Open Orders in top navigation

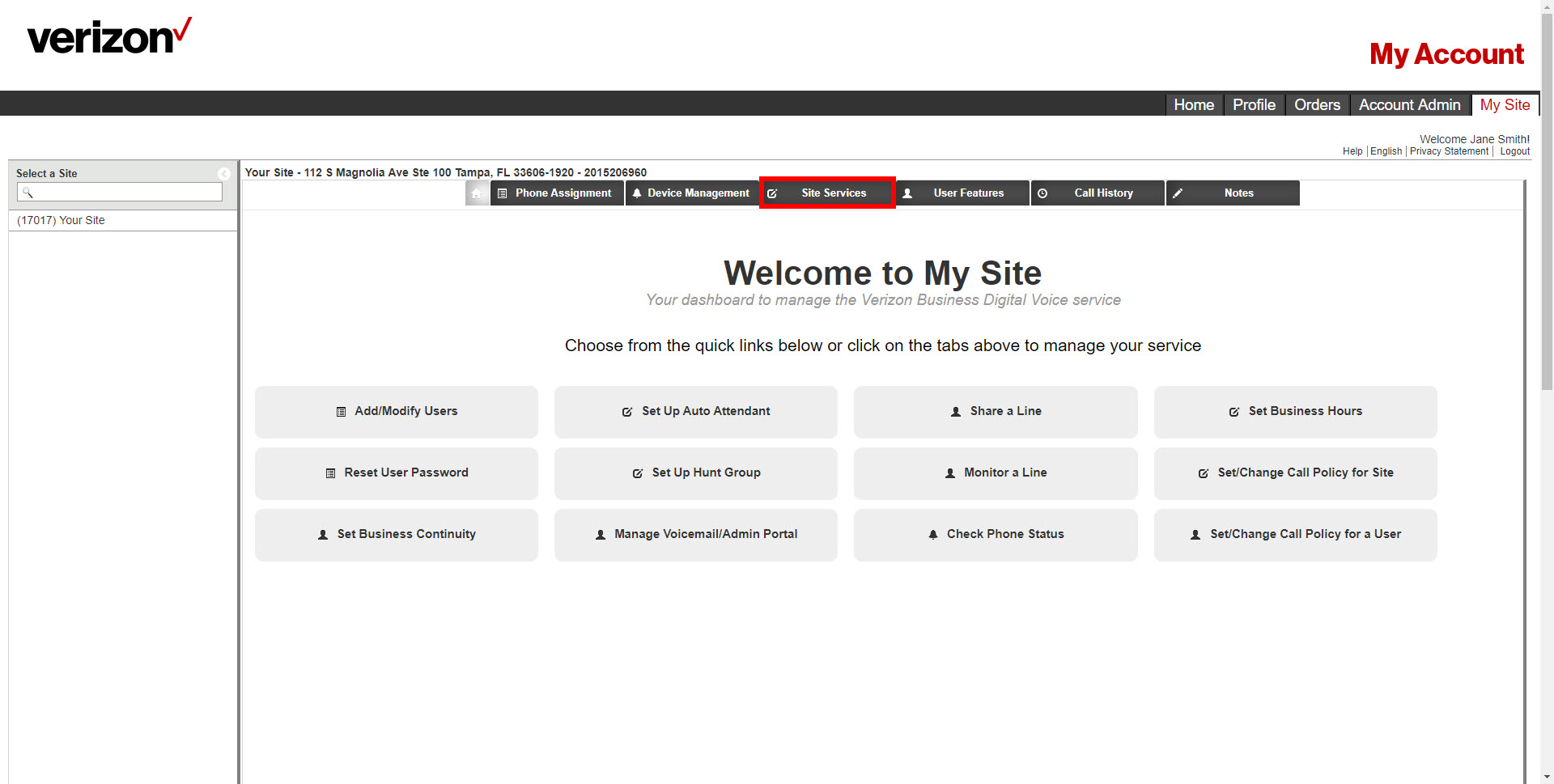click(1317, 104)
